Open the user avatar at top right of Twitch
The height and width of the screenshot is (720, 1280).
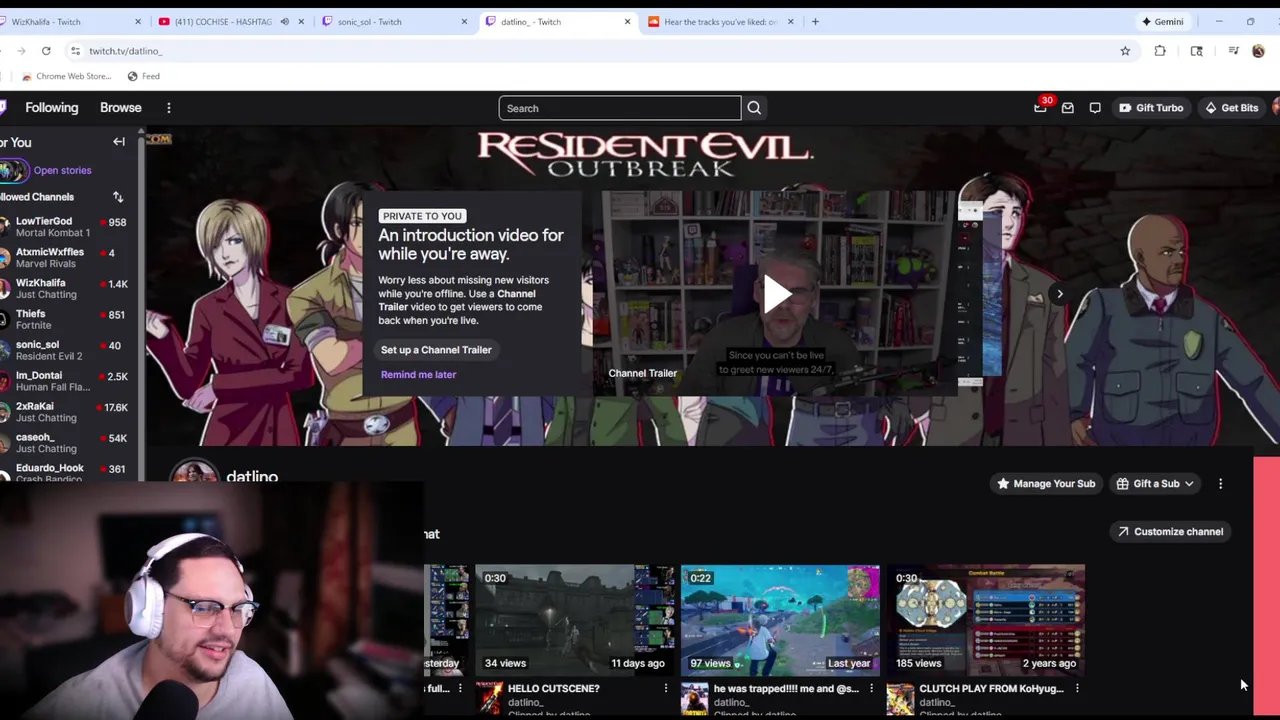click(1275, 108)
